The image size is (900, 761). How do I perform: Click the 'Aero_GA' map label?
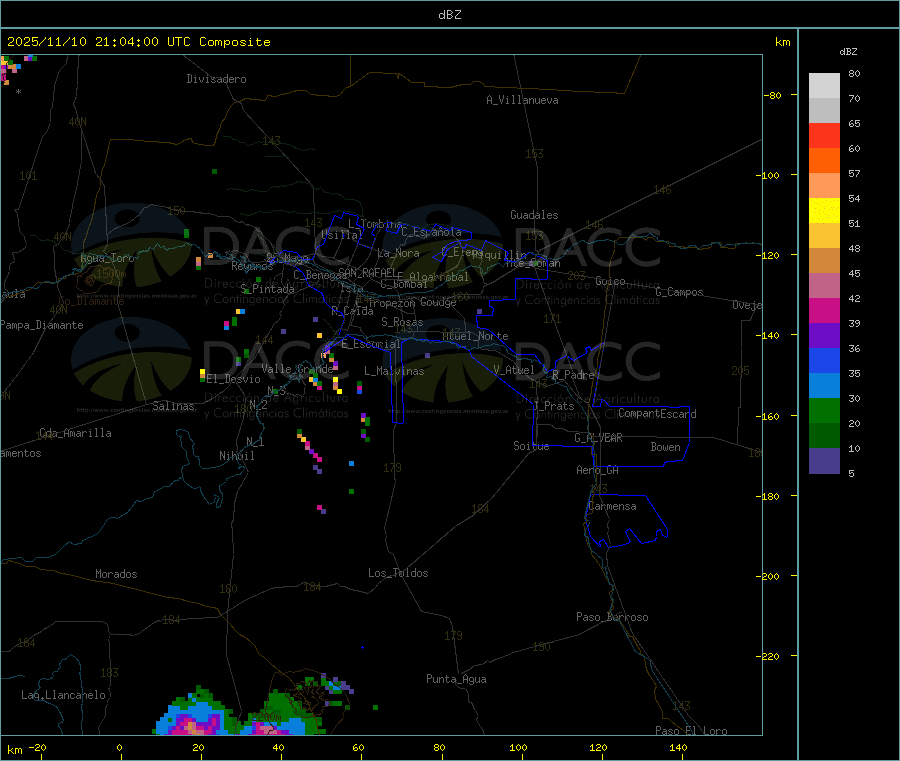click(x=598, y=470)
